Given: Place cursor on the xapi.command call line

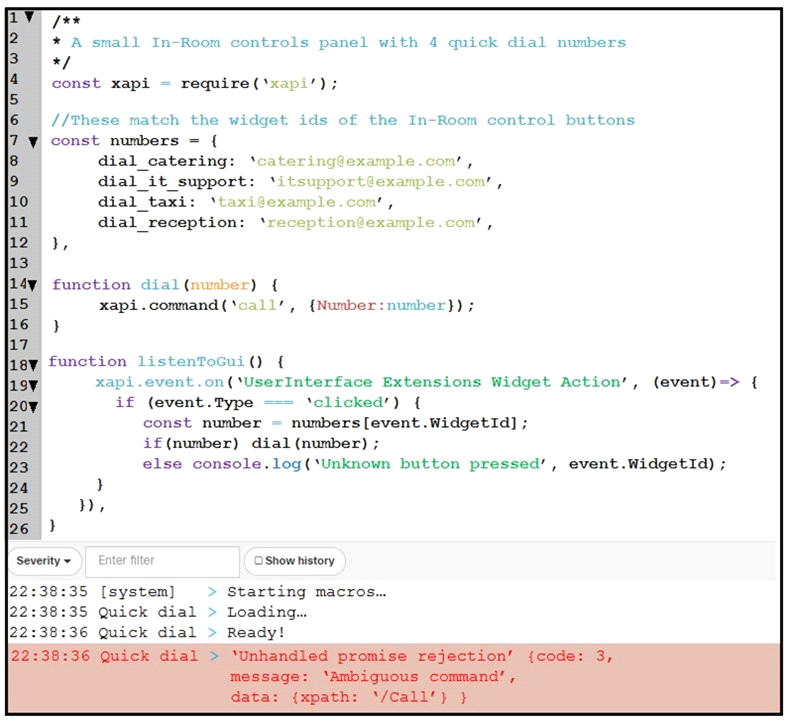Looking at the screenshot, I should tap(286, 305).
